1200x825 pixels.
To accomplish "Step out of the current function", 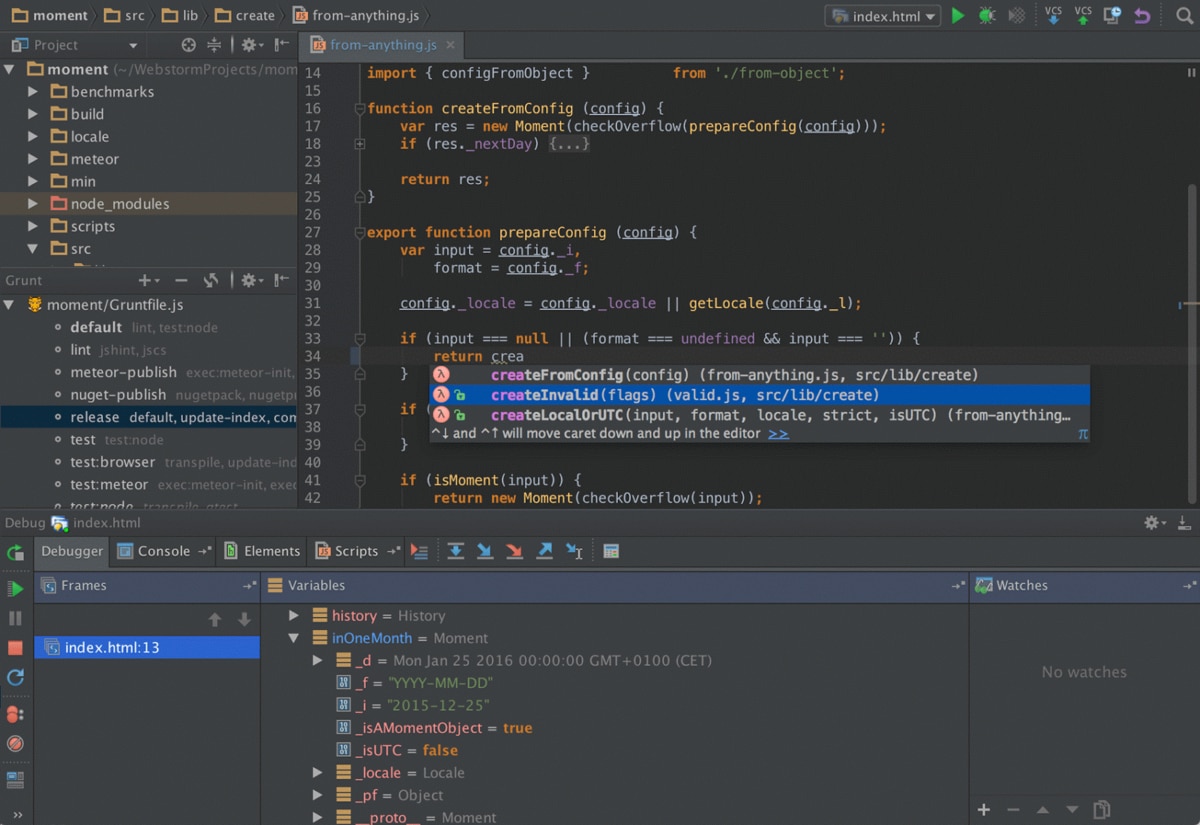I will click(544, 550).
